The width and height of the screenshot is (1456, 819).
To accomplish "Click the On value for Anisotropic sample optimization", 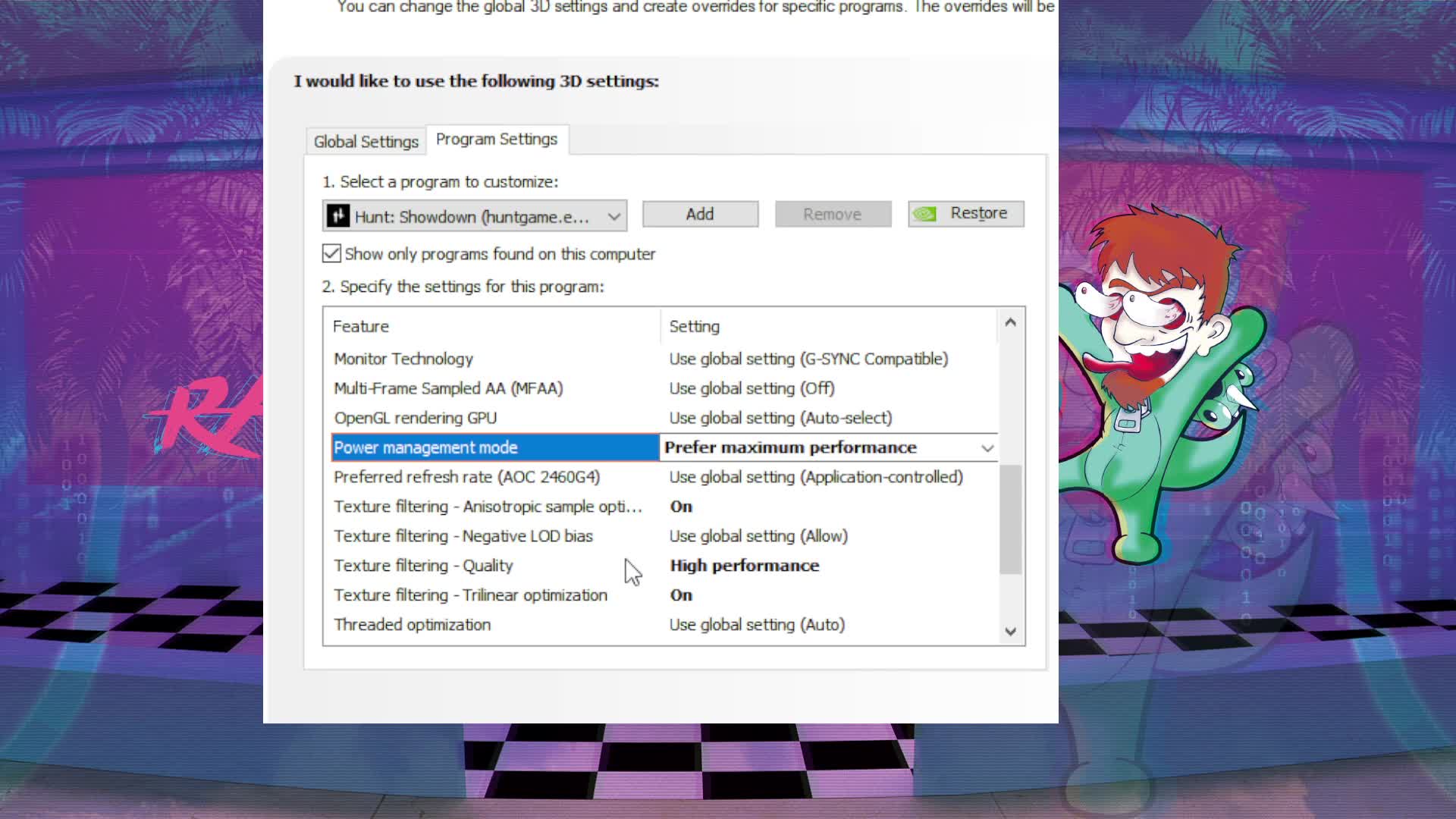I will (x=681, y=507).
